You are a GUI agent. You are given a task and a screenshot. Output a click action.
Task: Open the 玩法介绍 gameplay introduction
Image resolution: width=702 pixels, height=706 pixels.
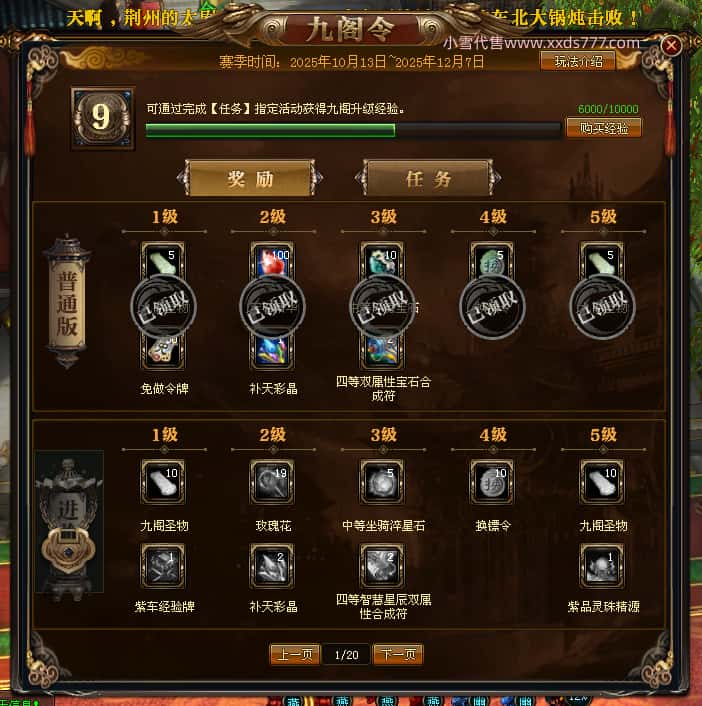578,61
